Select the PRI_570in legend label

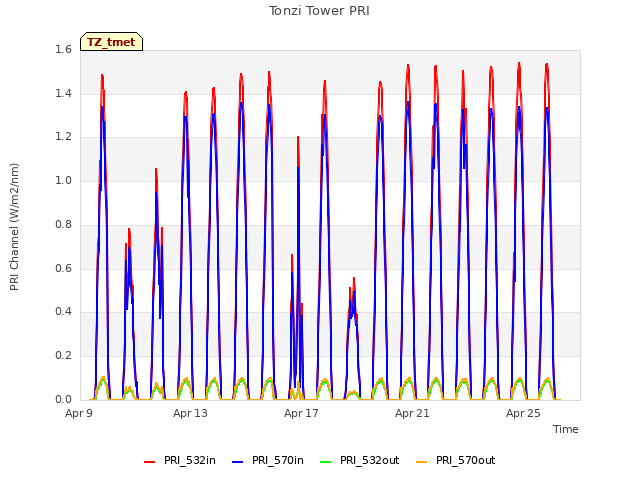click(x=278, y=460)
